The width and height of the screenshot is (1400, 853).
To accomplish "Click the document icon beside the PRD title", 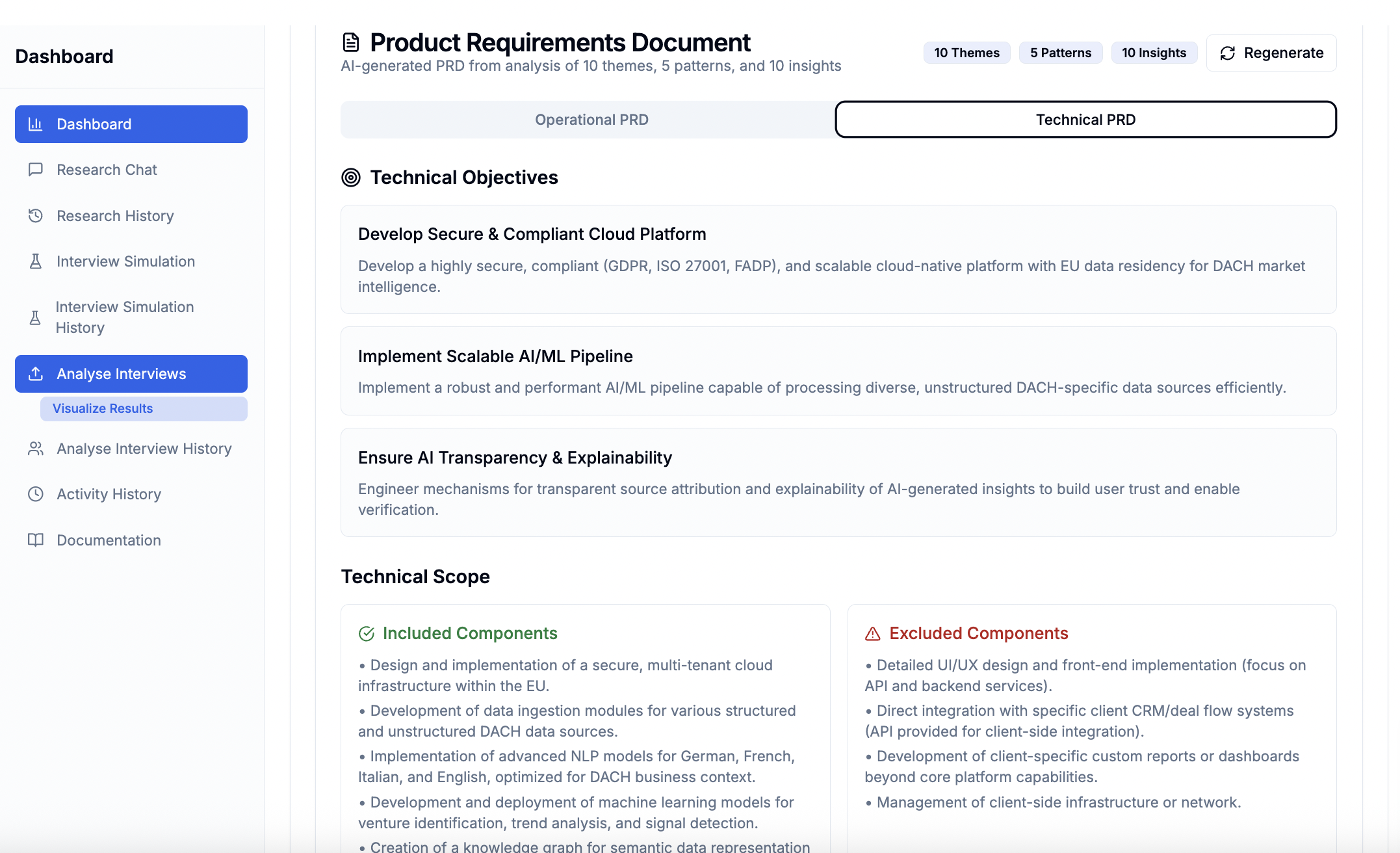I will pos(351,41).
